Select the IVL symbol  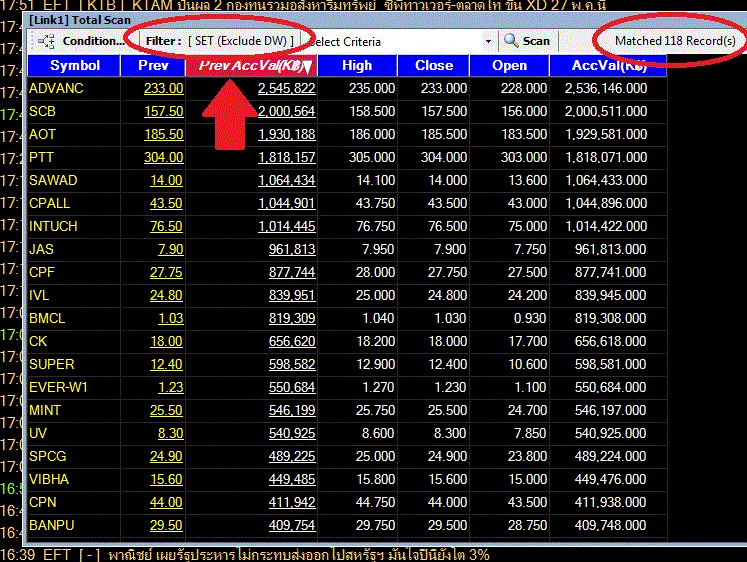pyautogui.click(x=39, y=295)
